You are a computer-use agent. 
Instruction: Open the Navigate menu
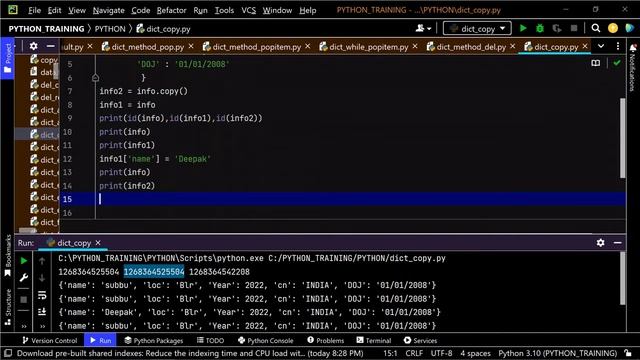pos(108,10)
